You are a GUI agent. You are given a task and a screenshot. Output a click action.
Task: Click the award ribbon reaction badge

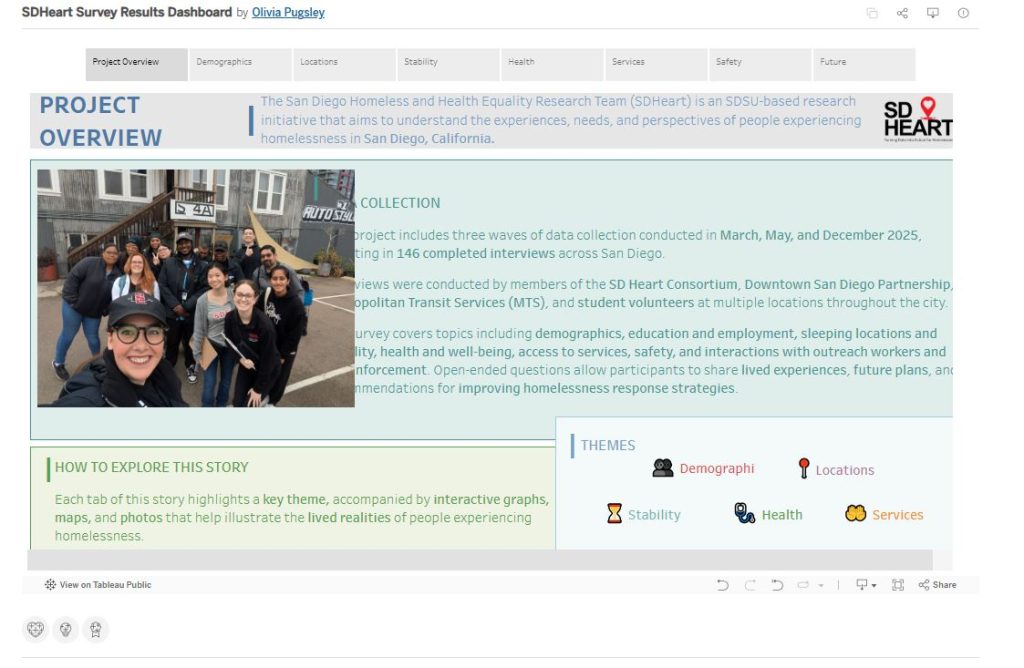[96, 629]
